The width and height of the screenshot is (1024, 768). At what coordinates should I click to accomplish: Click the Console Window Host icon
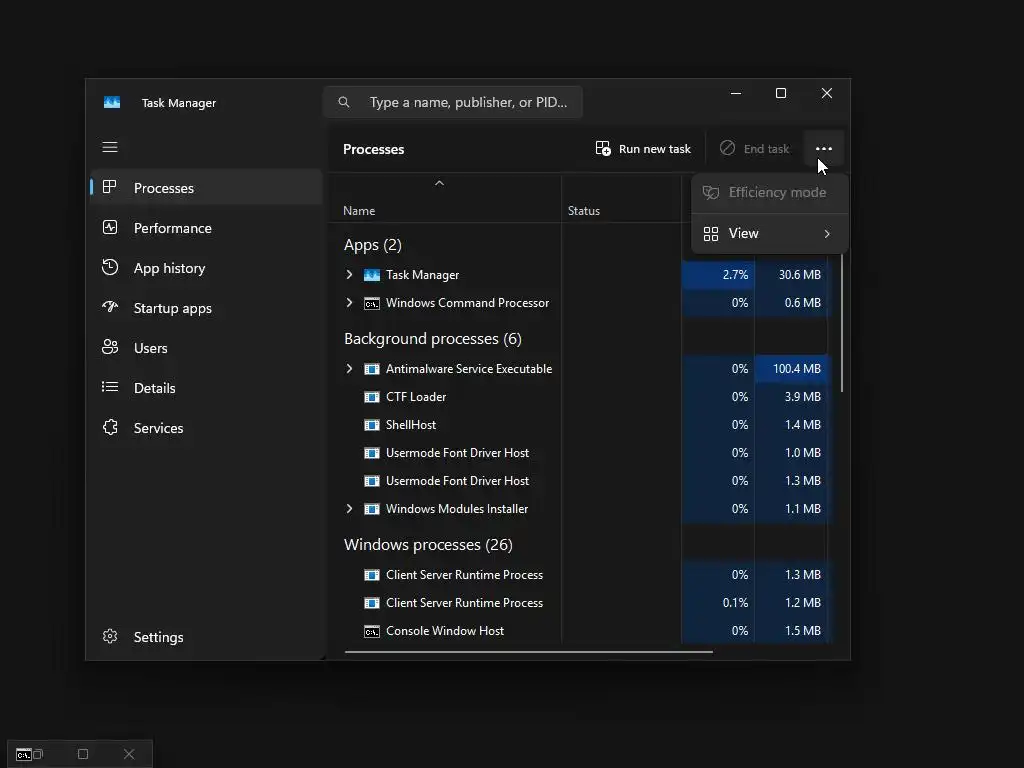[372, 632]
